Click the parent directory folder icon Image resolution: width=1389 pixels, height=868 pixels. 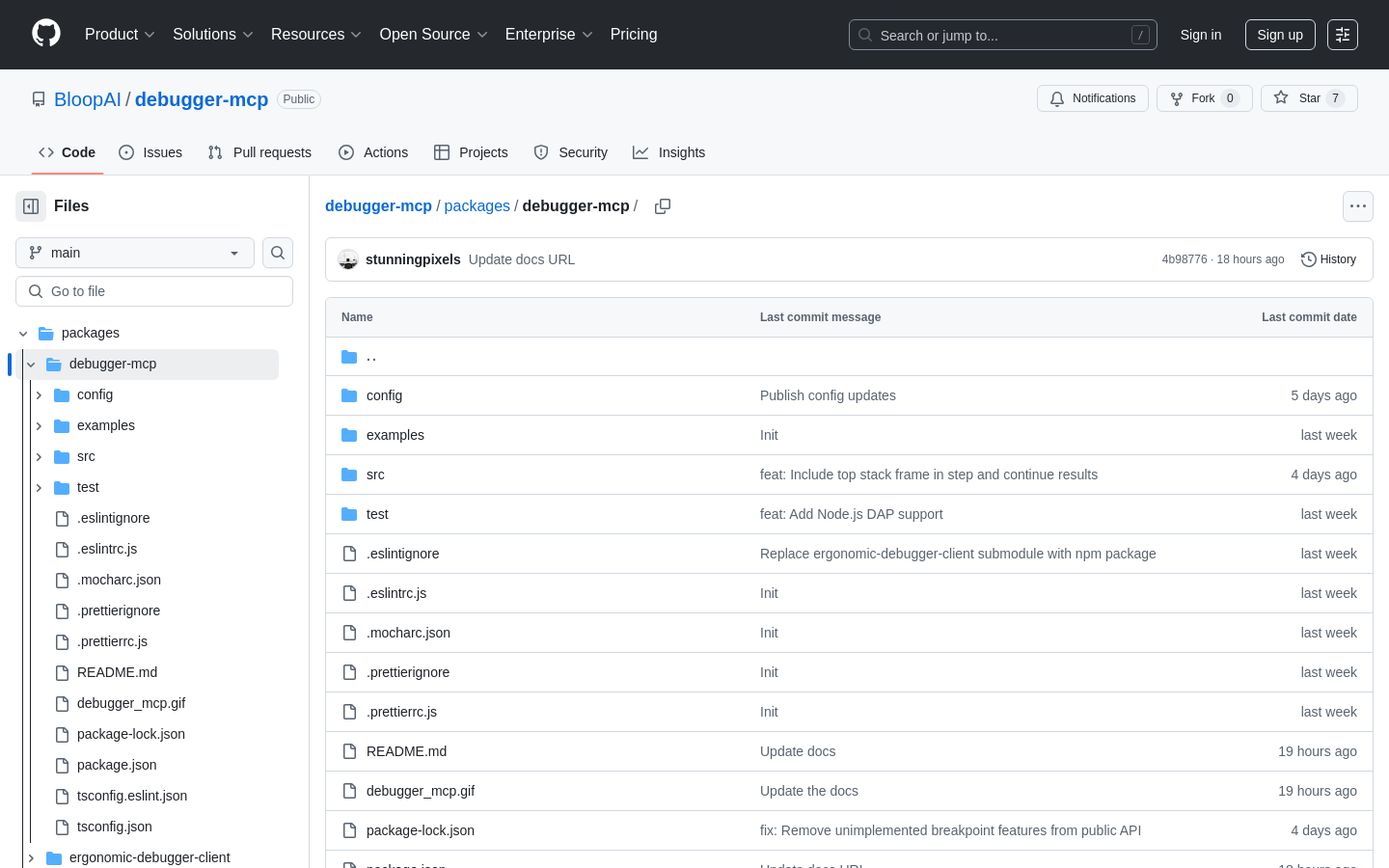(349, 357)
